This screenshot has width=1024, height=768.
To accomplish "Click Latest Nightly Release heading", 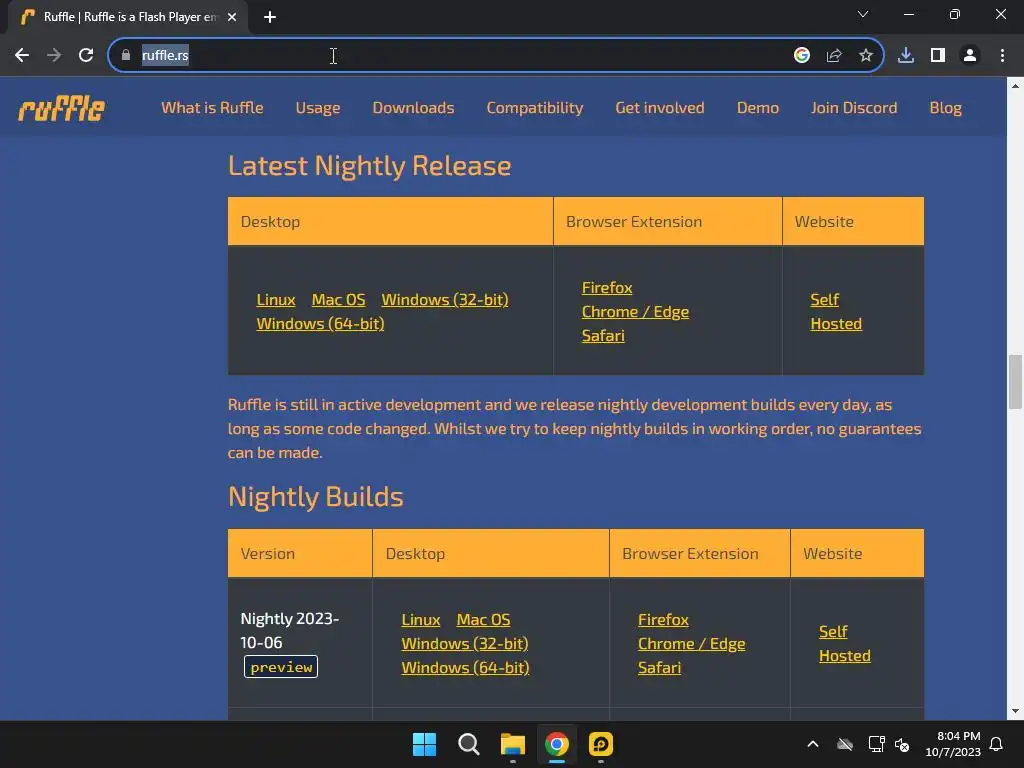I will coord(369,166).
